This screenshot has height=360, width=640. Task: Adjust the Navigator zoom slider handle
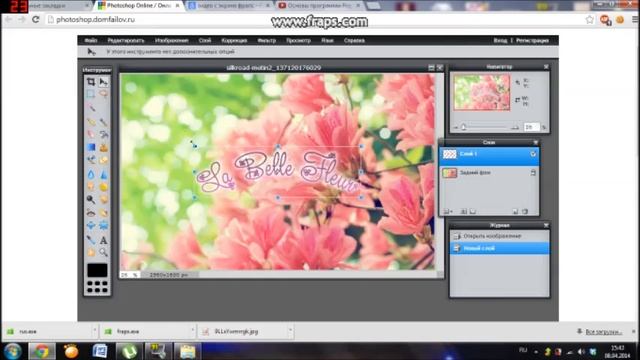pos(464,127)
